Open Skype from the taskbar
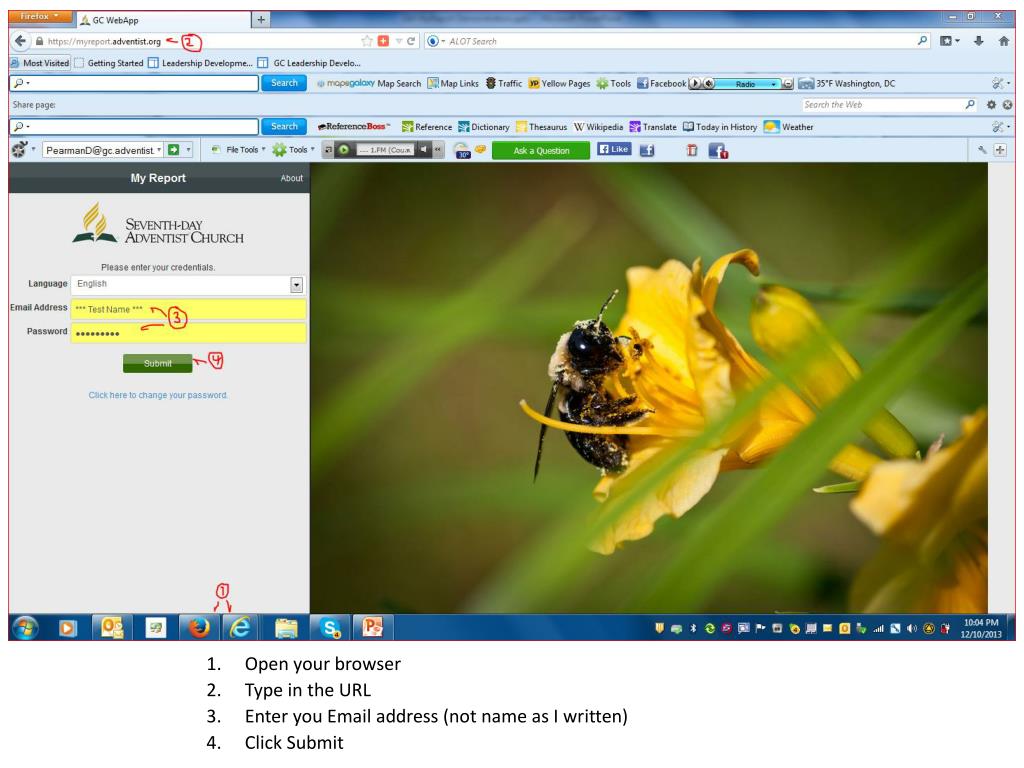Viewport: 1024px width, 768px height. (329, 628)
